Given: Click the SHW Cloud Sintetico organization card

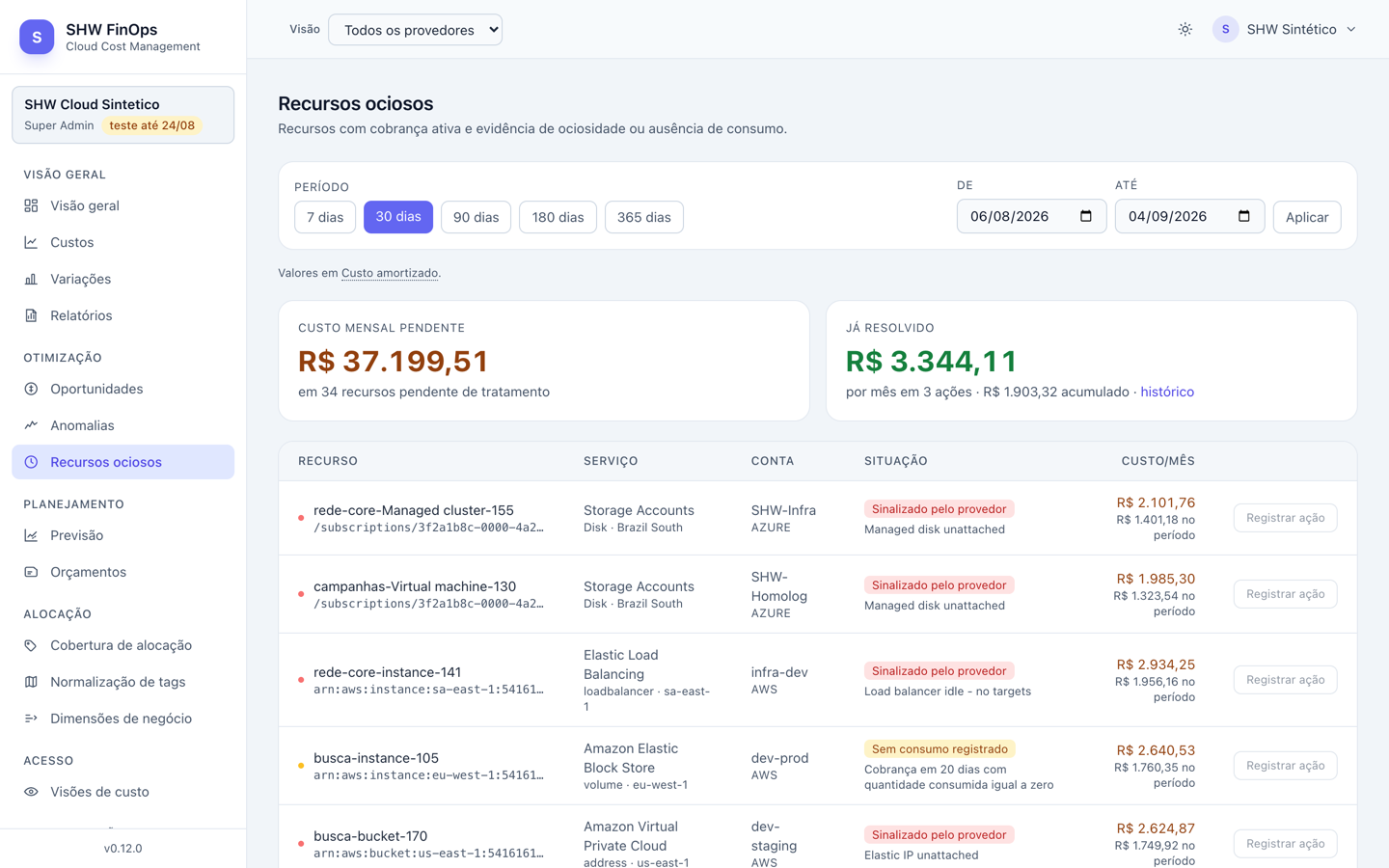Looking at the screenshot, I should tap(123, 115).
